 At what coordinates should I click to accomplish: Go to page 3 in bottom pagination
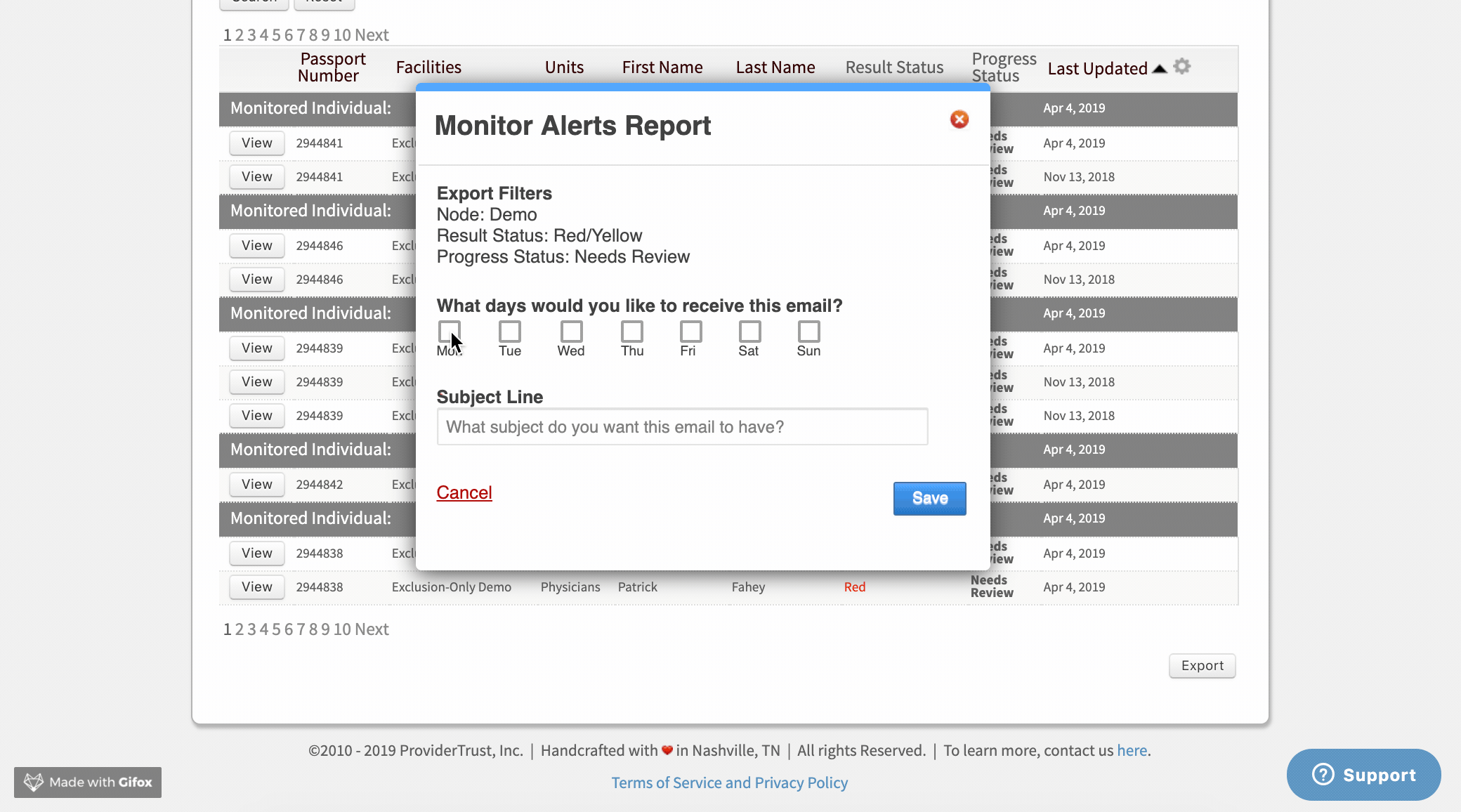point(251,629)
